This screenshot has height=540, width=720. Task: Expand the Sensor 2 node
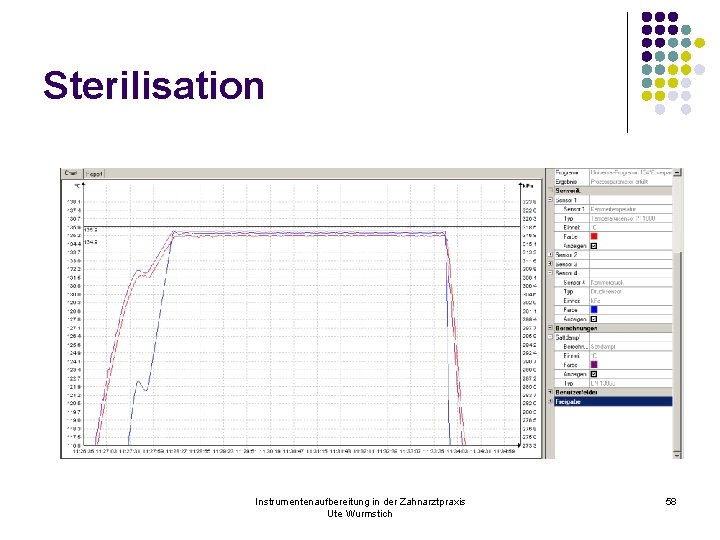click(550, 255)
